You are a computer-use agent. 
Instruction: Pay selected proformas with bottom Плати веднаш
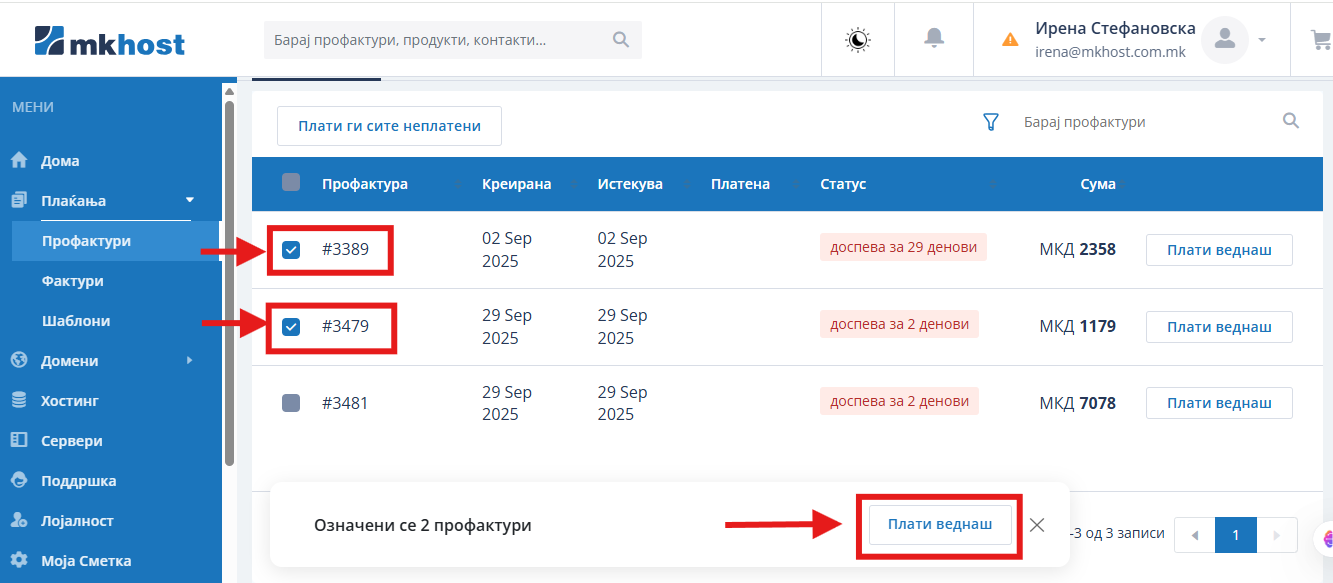click(x=939, y=525)
